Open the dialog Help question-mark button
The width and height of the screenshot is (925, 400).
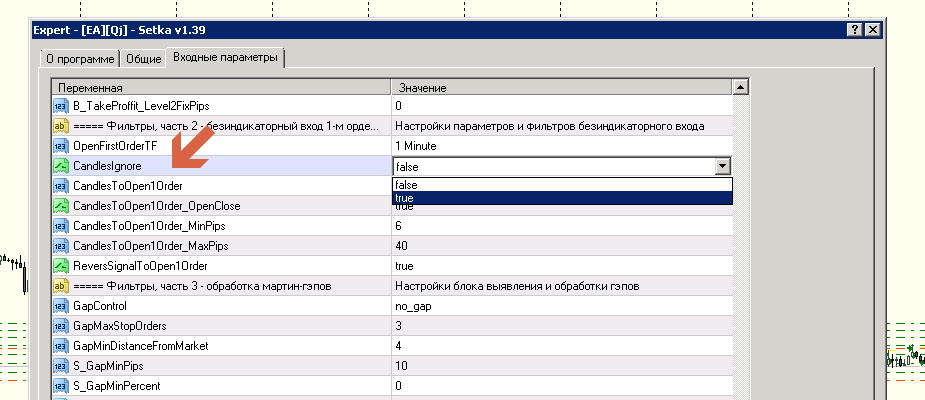tap(855, 30)
